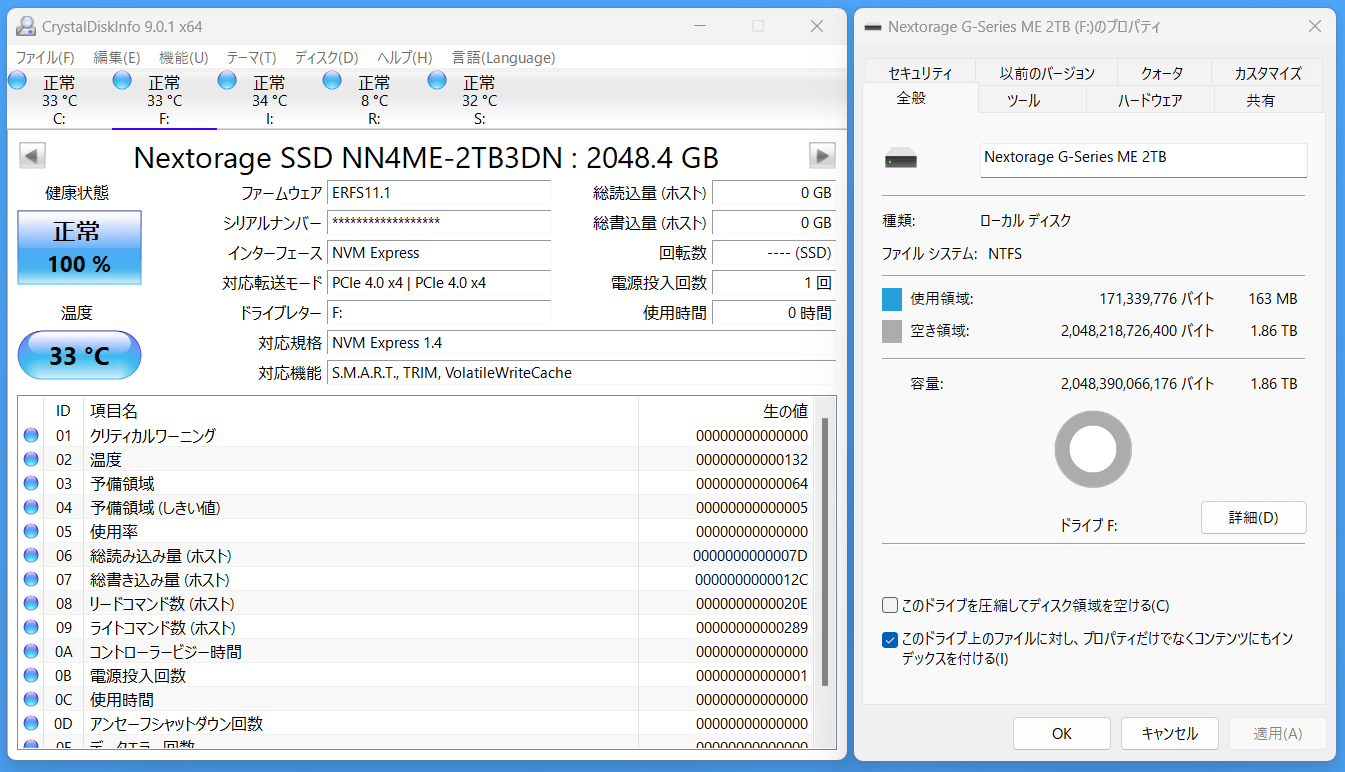1345x772 pixels.
Task: Switch to カスタマイズ tab
Action: [x=1268, y=73]
